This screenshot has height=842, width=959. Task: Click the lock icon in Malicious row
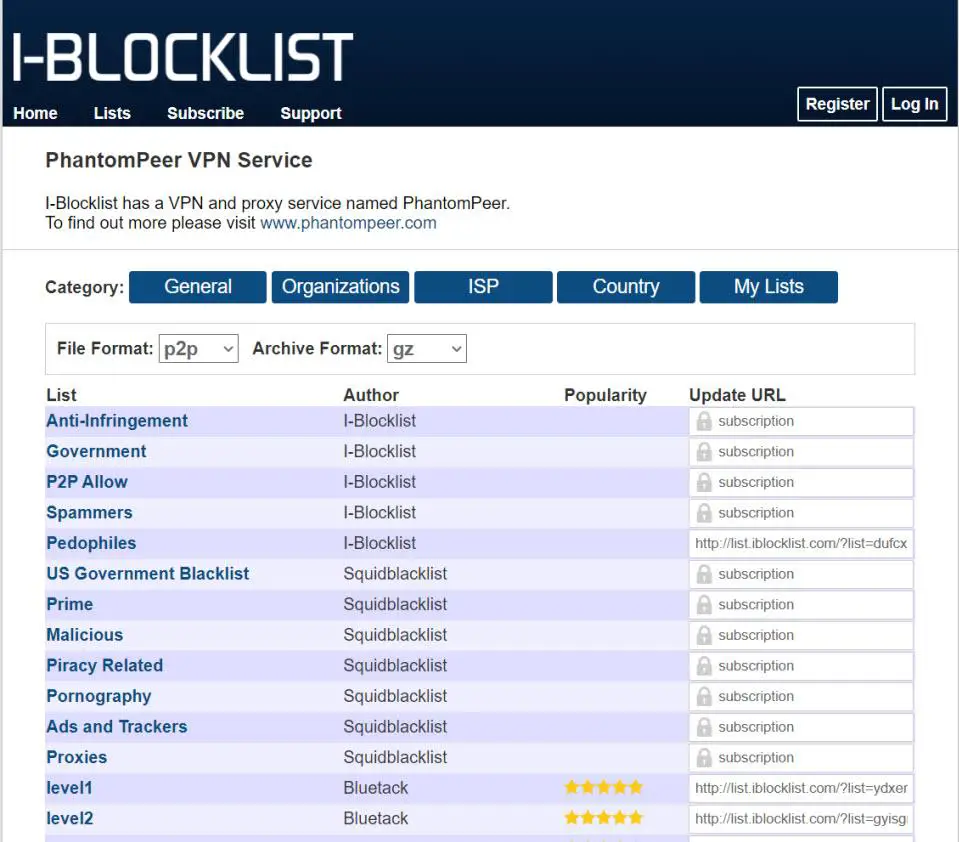click(x=704, y=635)
